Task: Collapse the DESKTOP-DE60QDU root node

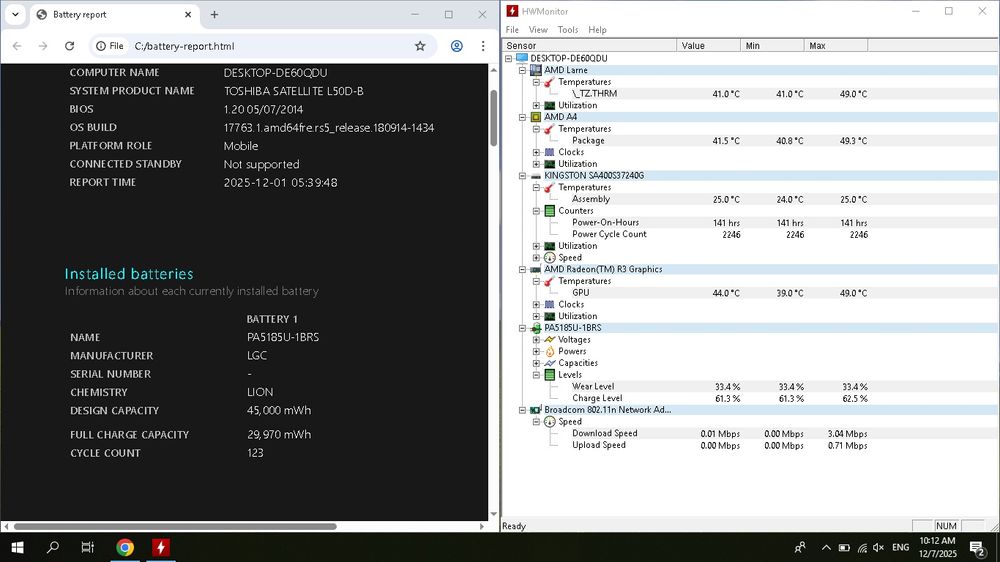Action: (x=509, y=58)
